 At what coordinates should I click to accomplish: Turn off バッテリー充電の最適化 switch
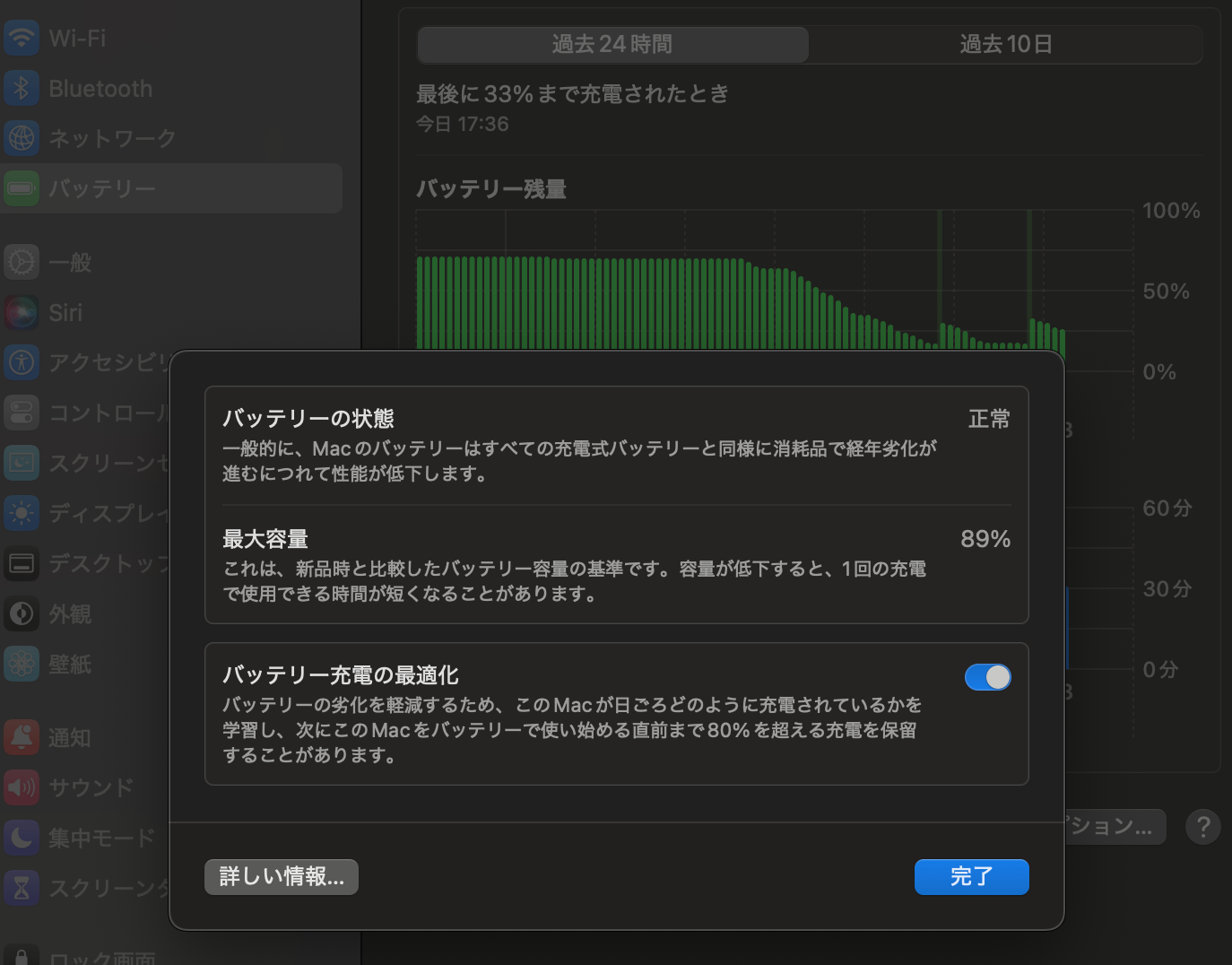pyautogui.click(x=987, y=677)
